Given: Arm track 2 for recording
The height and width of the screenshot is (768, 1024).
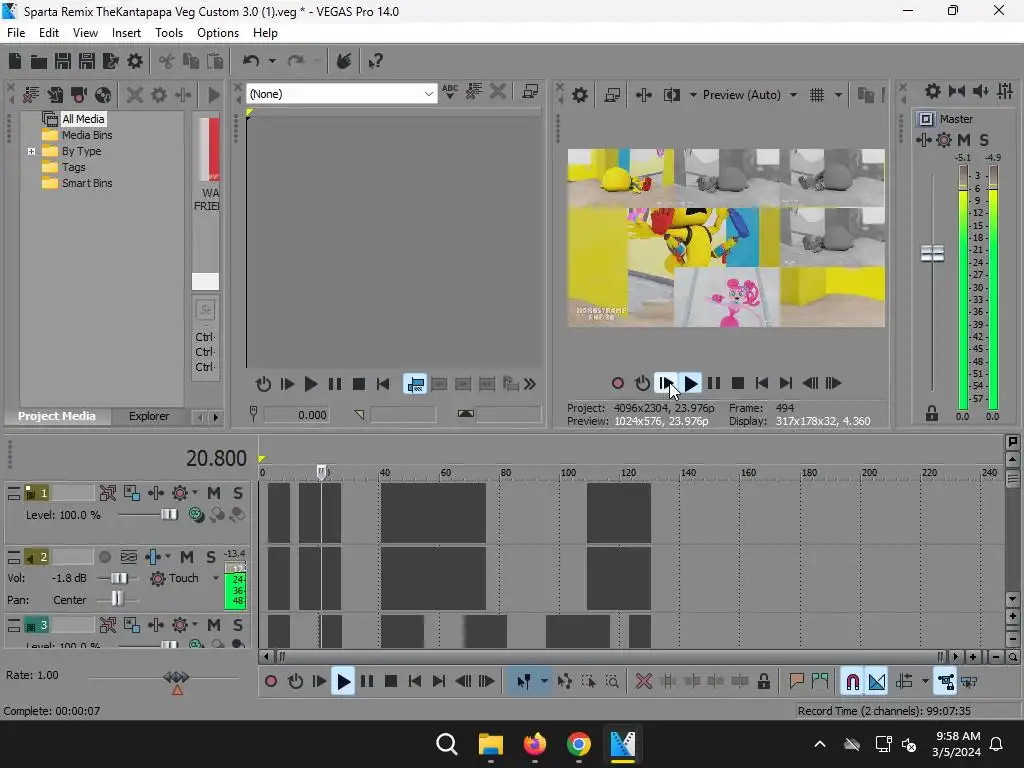Looking at the screenshot, I should [104, 557].
